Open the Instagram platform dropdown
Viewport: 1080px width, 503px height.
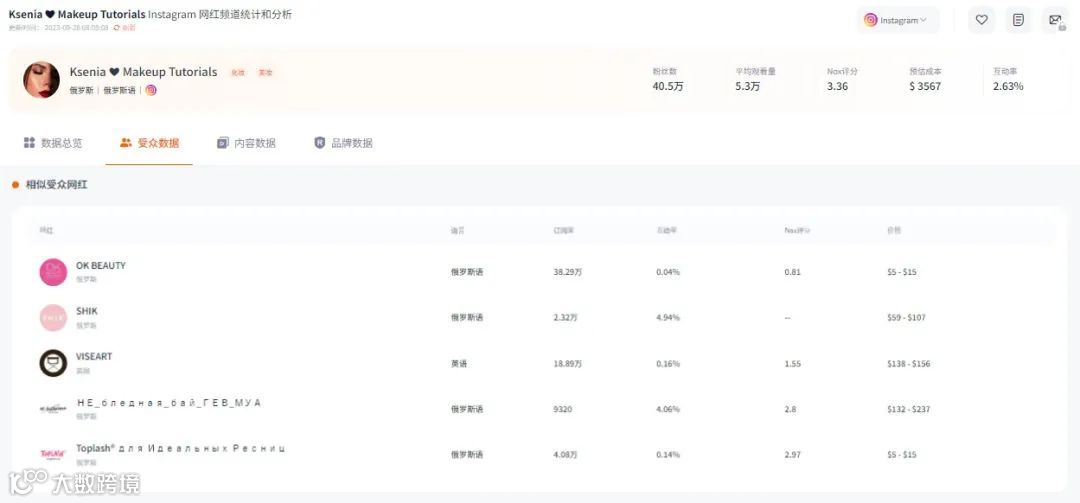point(898,20)
